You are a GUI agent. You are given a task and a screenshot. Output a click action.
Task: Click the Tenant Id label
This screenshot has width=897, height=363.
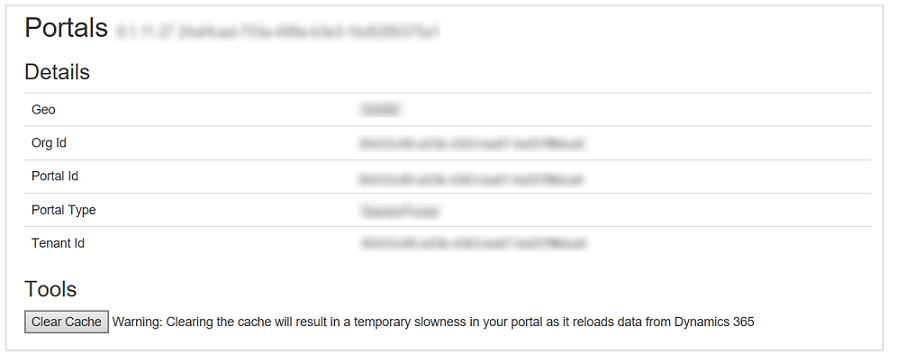(x=58, y=243)
